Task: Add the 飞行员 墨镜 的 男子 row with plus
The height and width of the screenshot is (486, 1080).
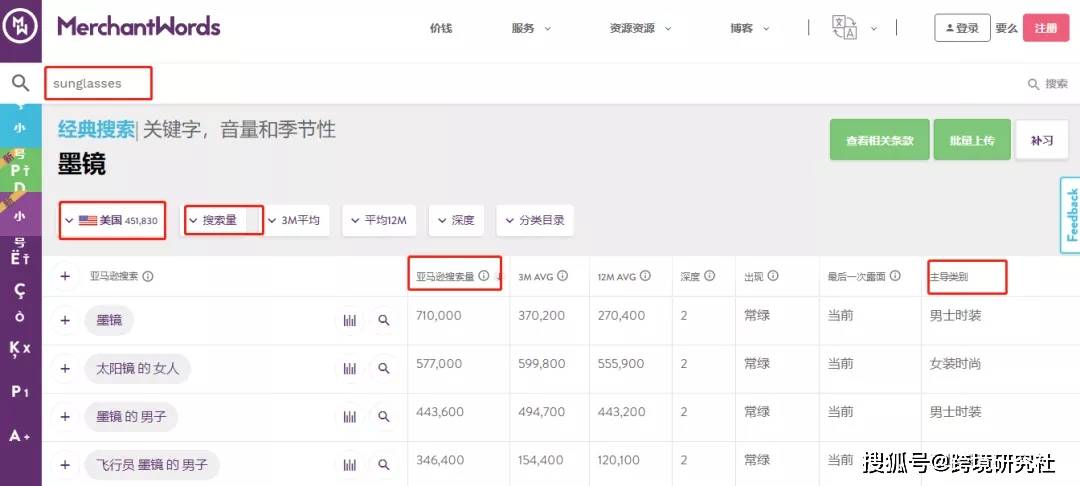Action: [x=65, y=465]
